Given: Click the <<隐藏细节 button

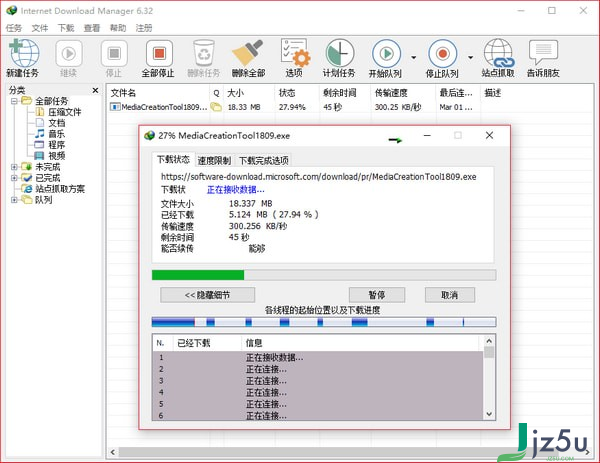Looking at the screenshot, I should coord(208,295).
